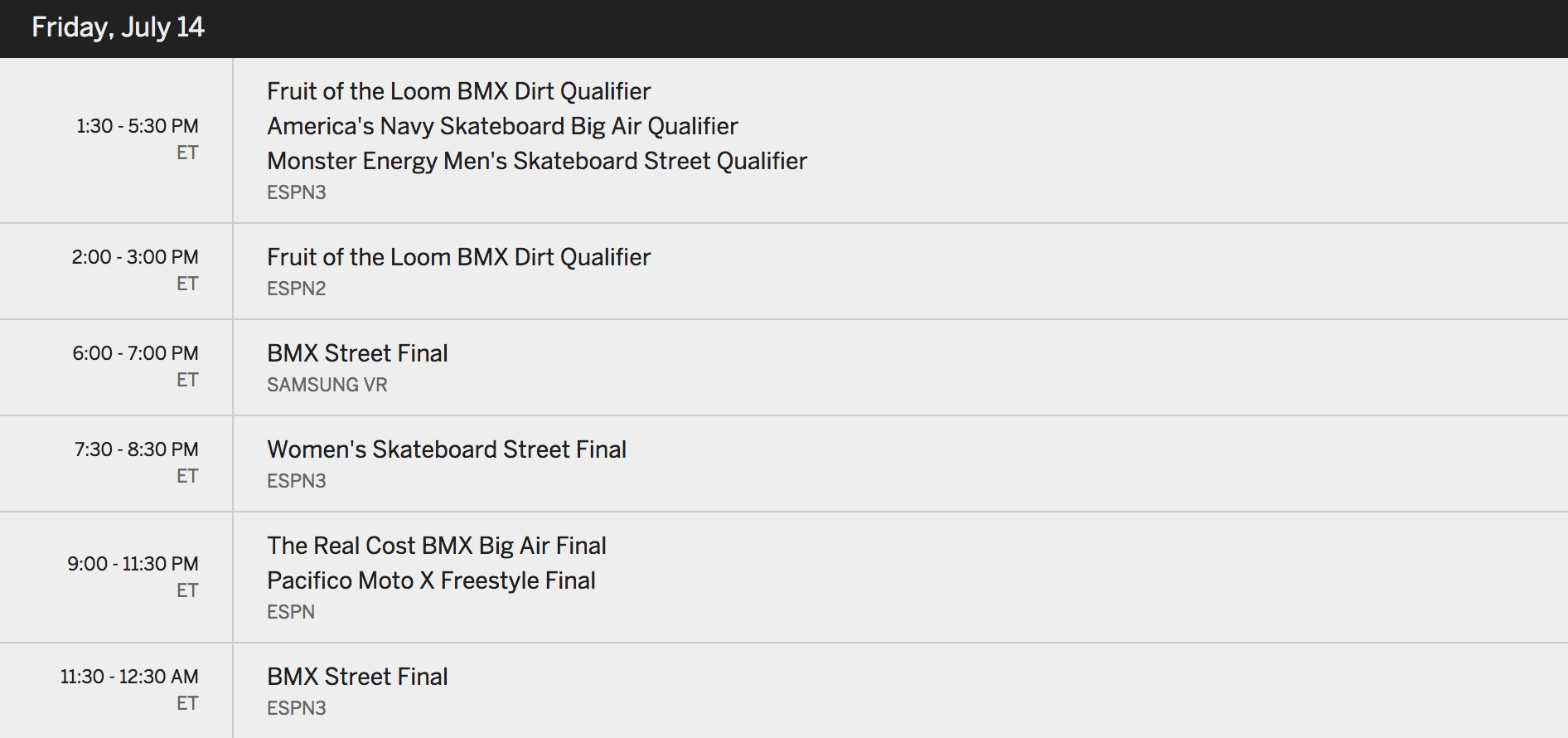This screenshot has height=738, width=1568.
Task: Open ESPN2 Fruit of the Loom BMX Dirt Qualifier
Action: pos(458,257)
